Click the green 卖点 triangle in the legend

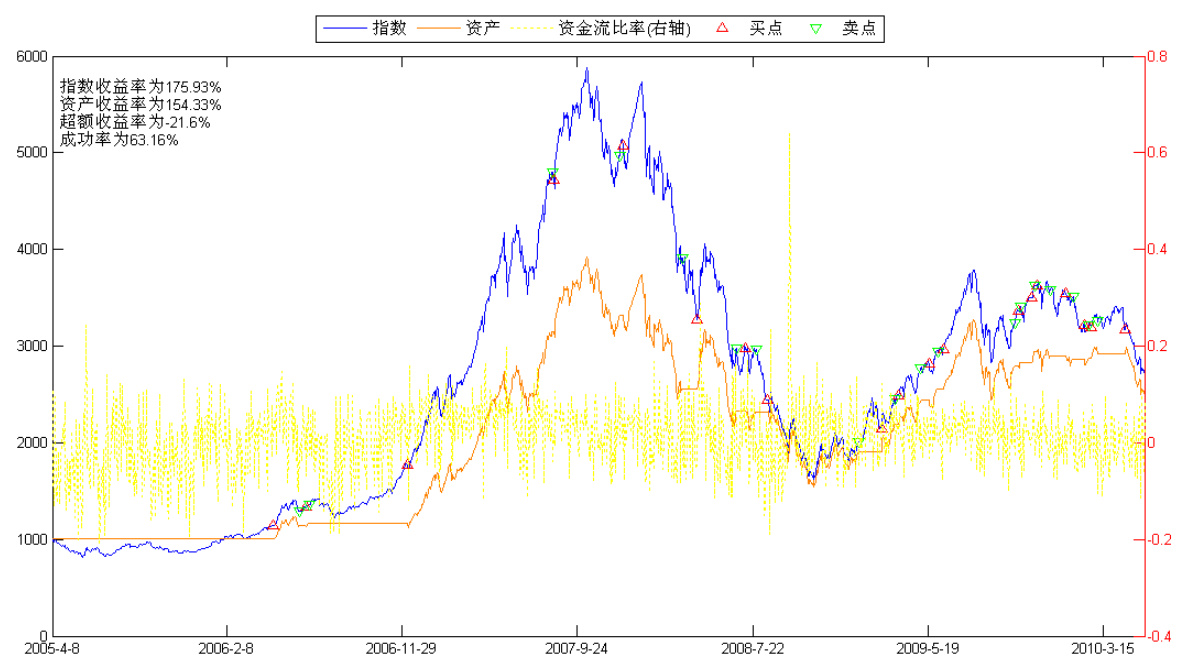pos(816,29)
